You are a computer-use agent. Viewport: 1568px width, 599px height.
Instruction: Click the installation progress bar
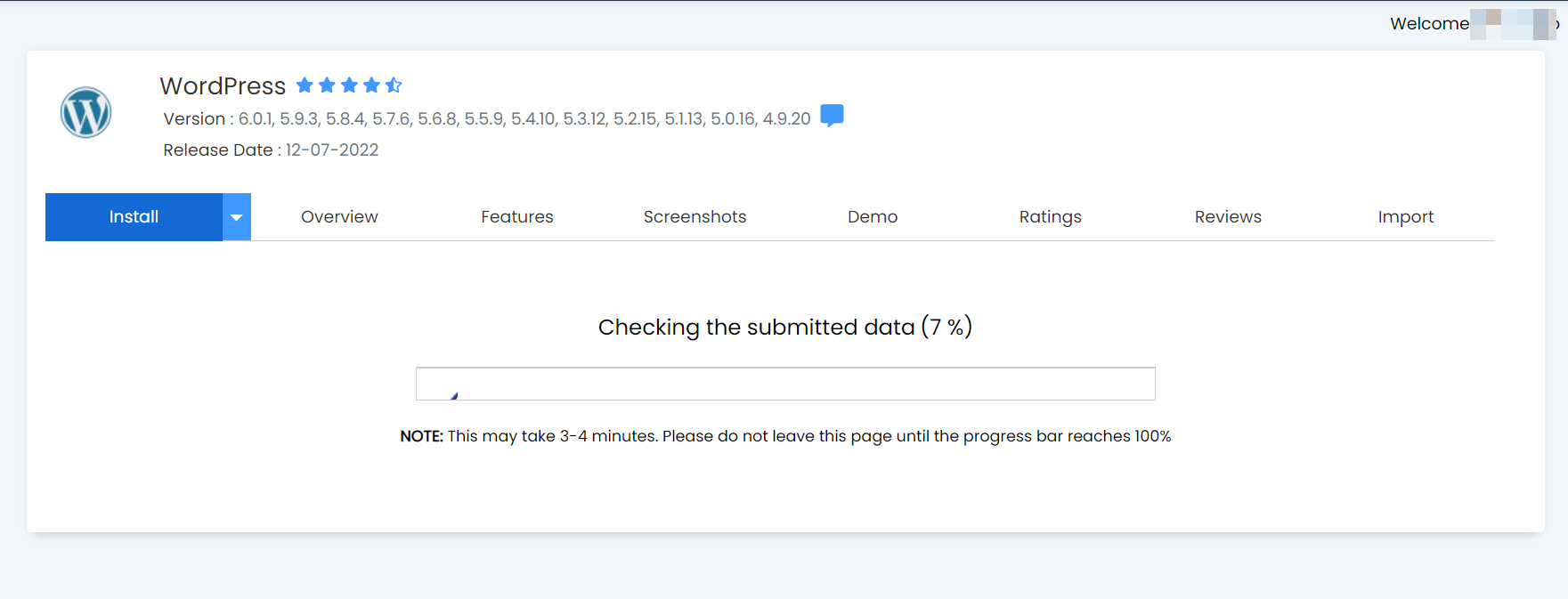[785, 384]
